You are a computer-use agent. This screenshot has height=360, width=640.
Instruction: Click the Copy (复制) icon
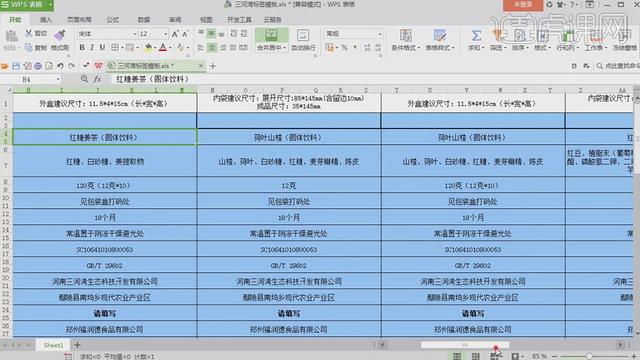click(29, 47)
